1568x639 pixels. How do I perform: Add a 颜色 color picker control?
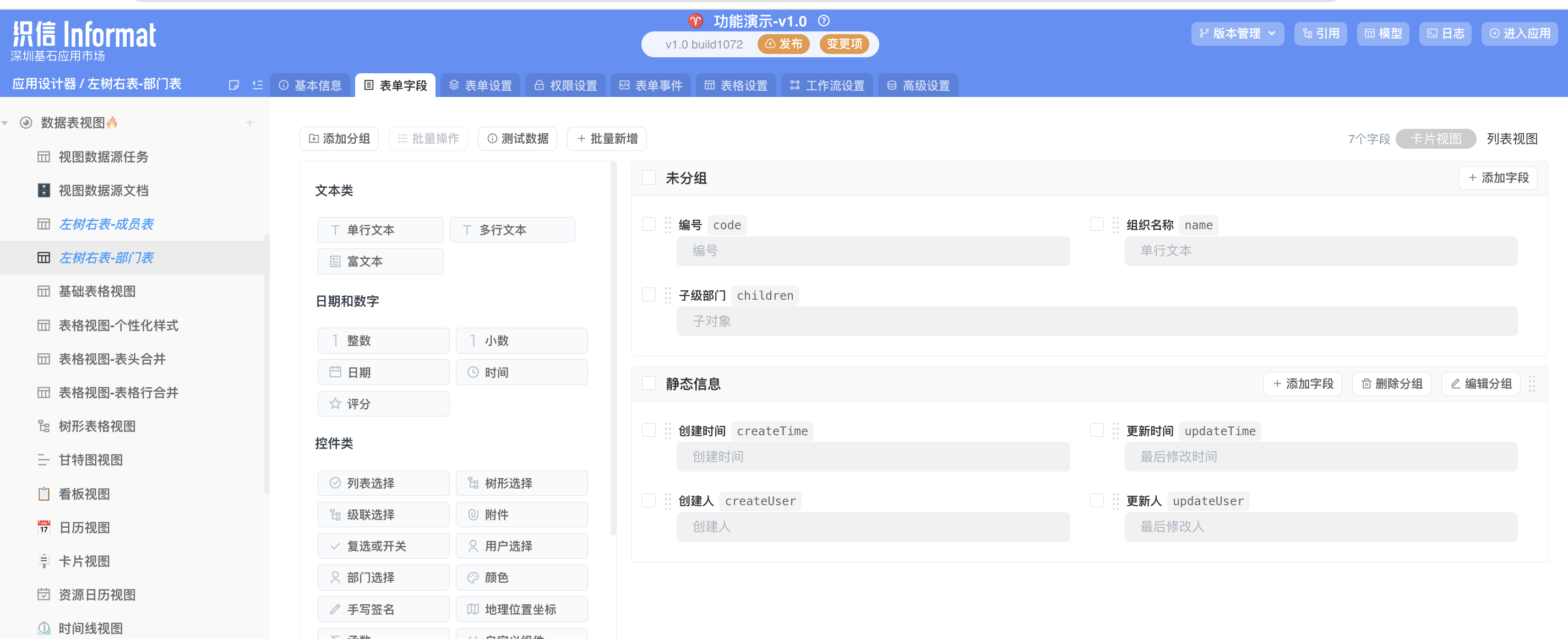click(x=521, y=577)
